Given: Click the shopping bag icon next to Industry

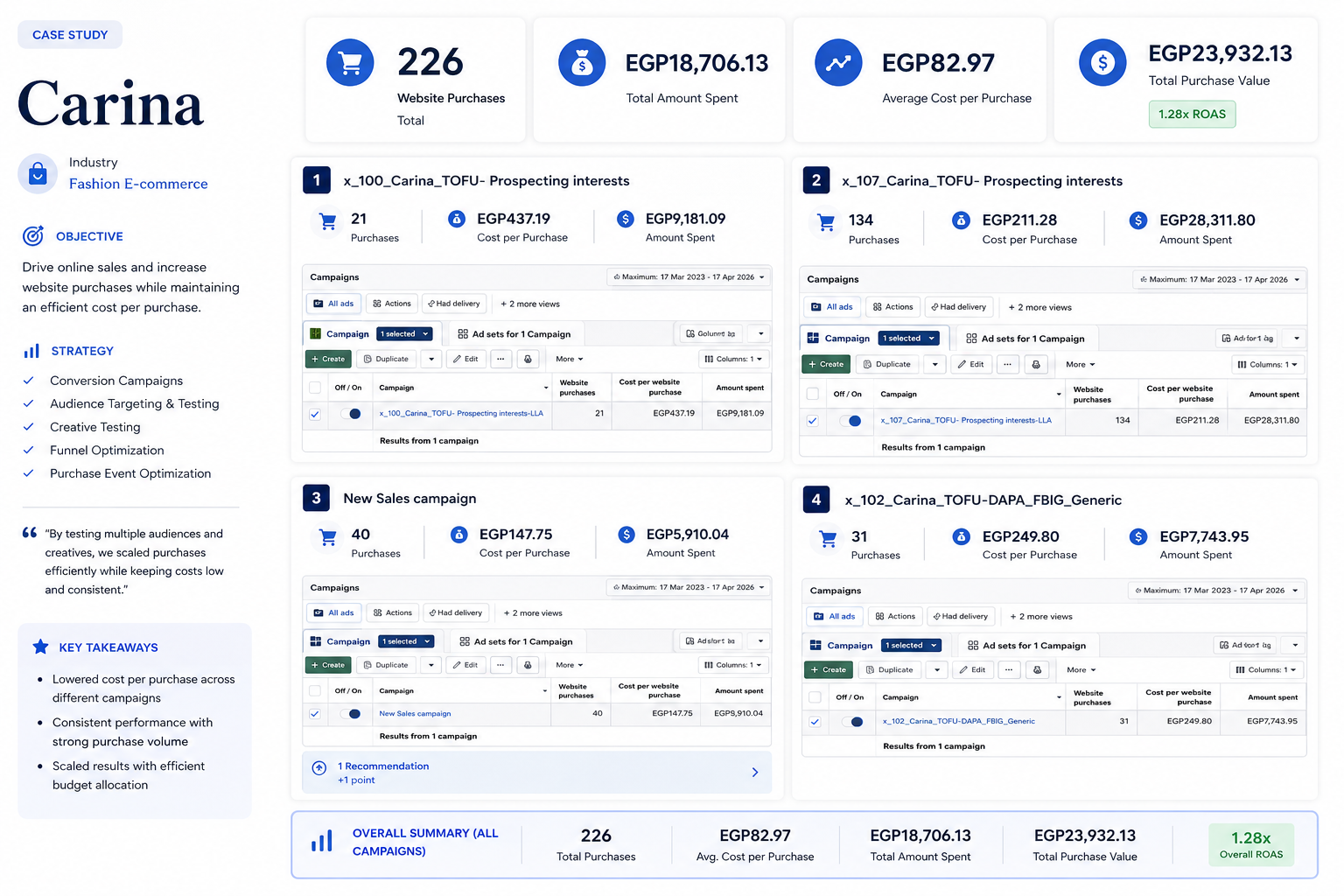Looking at the screenshot, I should (x=38, y=173).
